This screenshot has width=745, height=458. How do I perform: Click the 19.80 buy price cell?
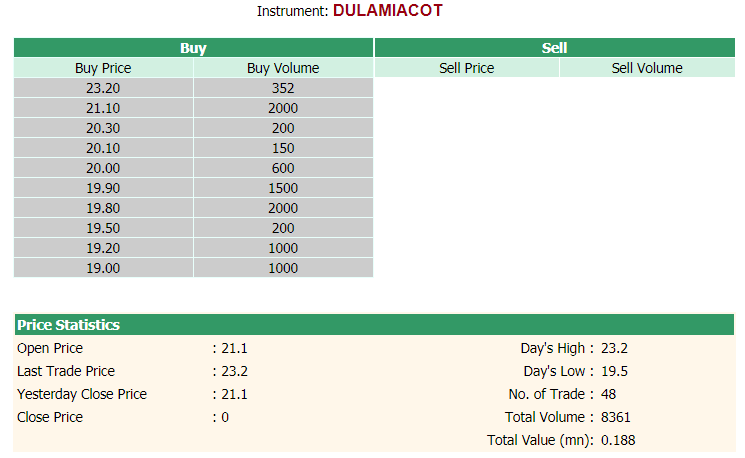(x=103, y=208)
